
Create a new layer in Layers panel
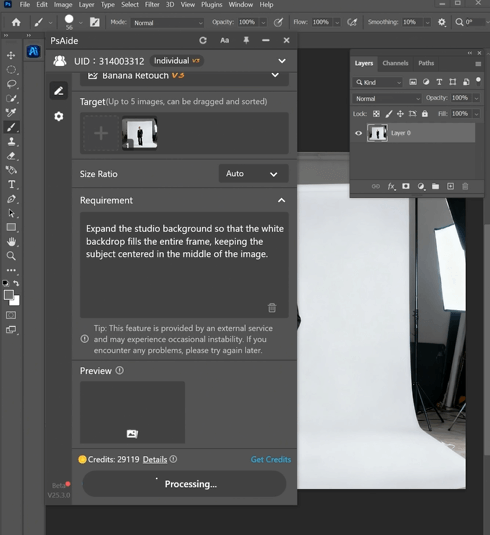click(450, 186)
